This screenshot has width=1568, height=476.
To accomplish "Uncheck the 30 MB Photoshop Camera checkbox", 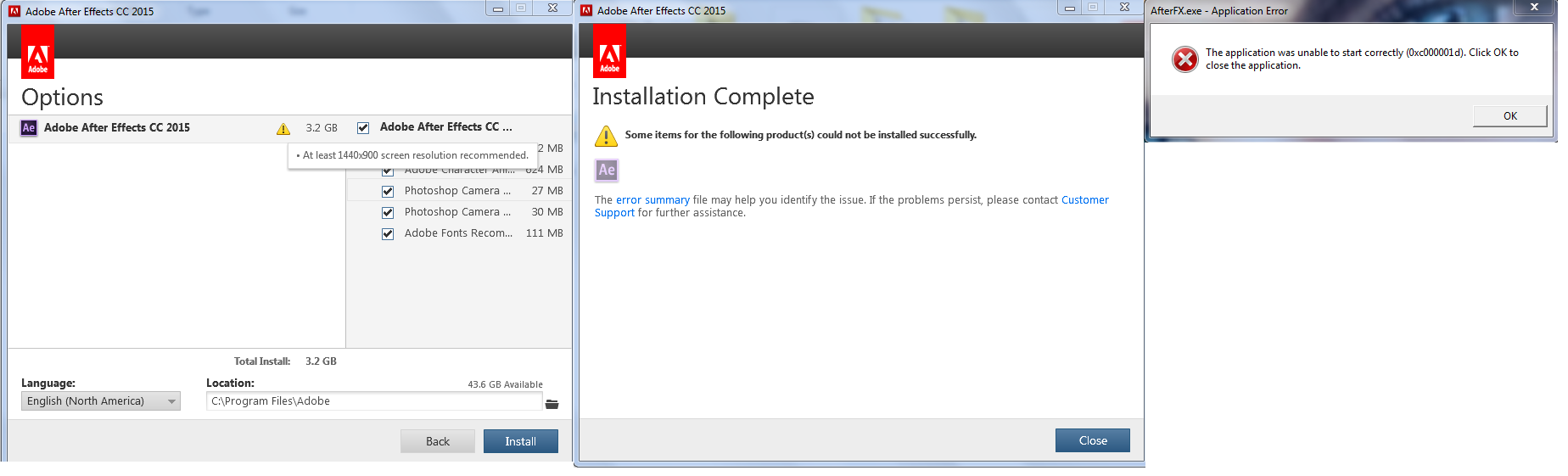I will coord(388,213).
